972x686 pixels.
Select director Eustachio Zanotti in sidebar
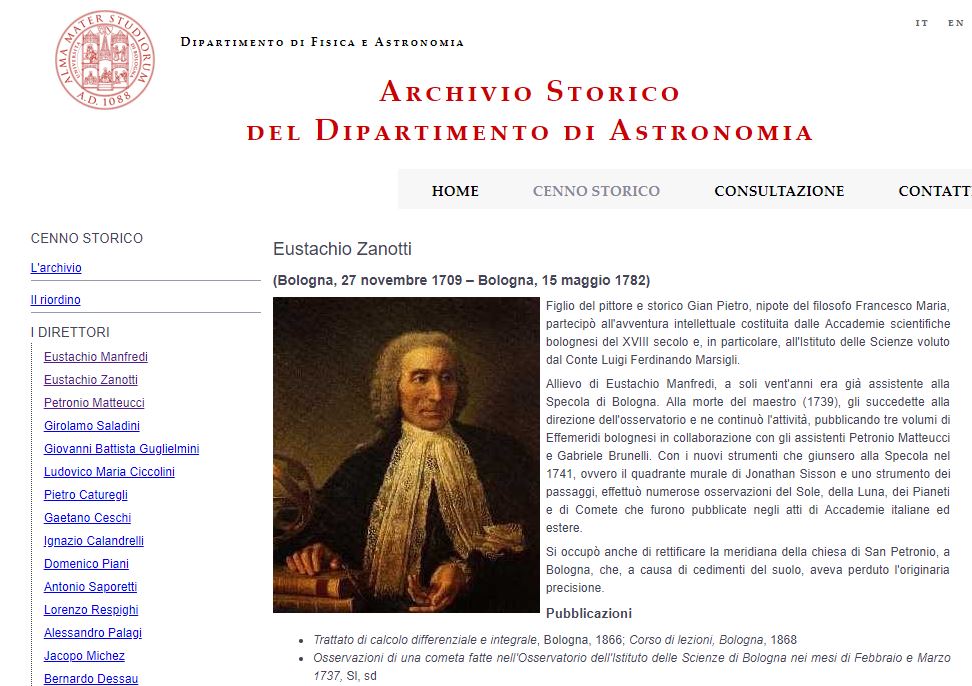(91, 380)
